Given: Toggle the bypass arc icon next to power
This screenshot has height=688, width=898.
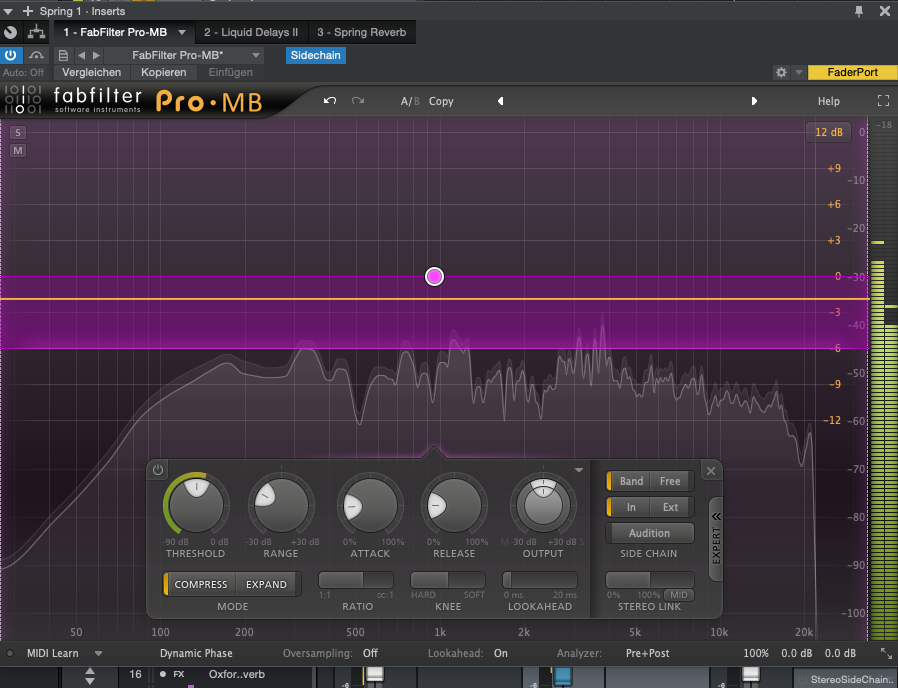Looking at the screenshot, I should [37, 55].
